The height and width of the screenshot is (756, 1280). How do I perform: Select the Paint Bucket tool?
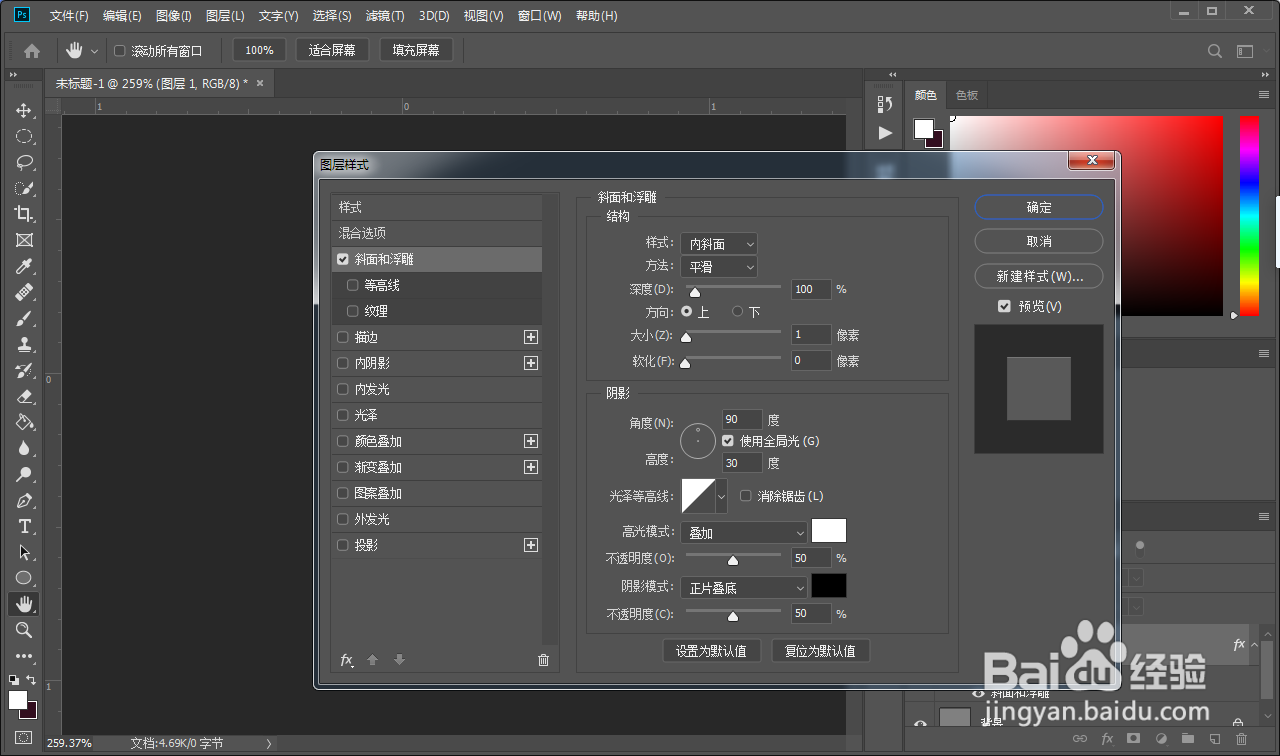click(24, 422)
